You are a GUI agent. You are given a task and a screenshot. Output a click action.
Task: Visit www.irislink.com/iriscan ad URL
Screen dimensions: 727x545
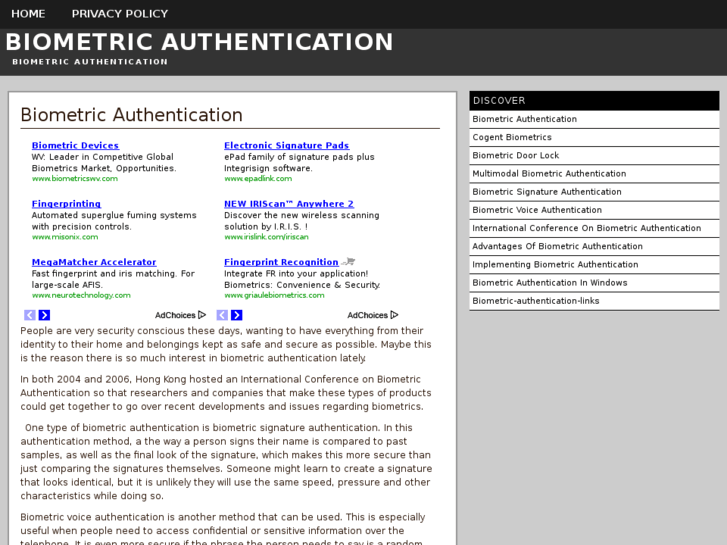click(266, 237)
